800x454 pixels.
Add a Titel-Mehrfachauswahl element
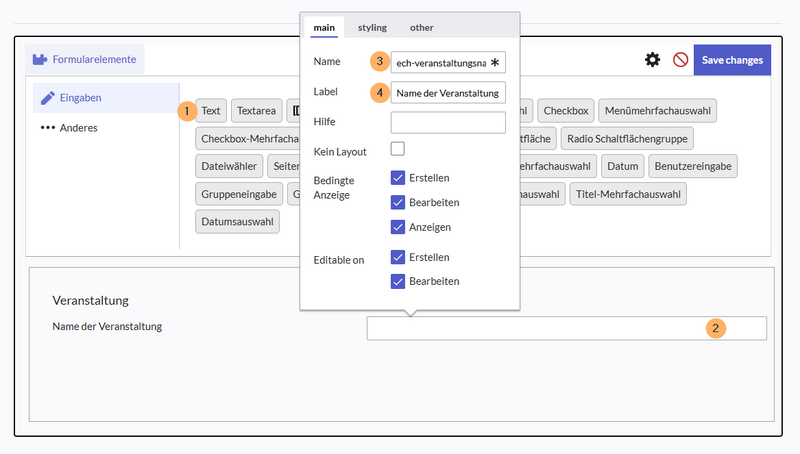628,194
